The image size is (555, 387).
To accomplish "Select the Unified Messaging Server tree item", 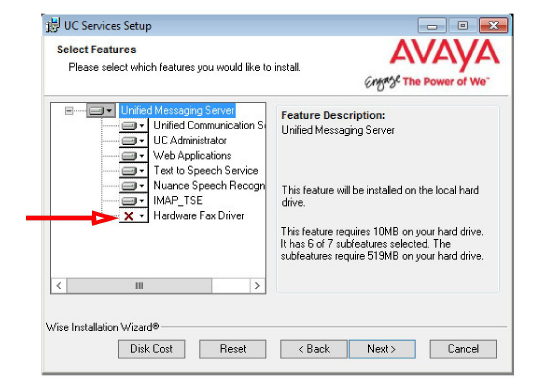I will click(x=177, y=110).
